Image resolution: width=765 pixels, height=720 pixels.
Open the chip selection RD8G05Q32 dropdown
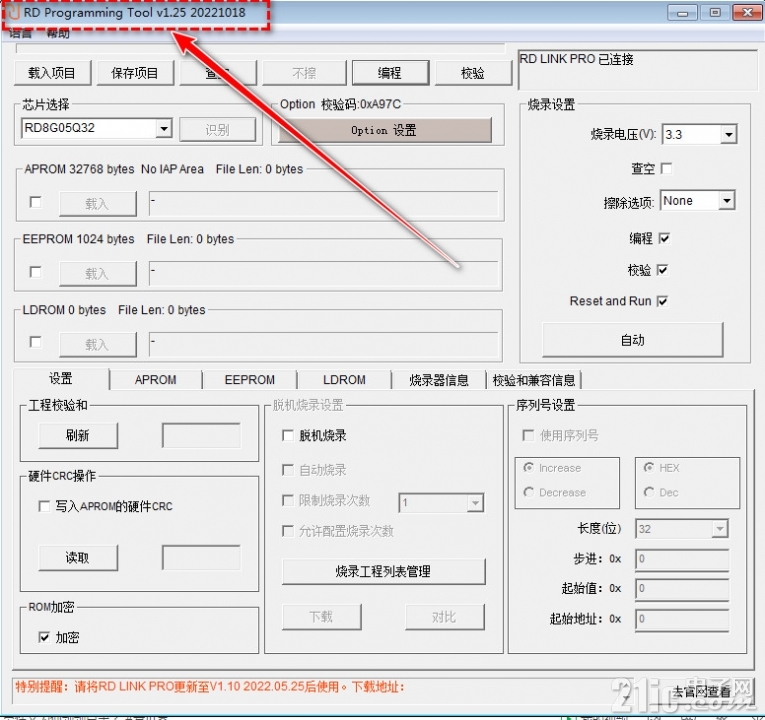[164, 129]
